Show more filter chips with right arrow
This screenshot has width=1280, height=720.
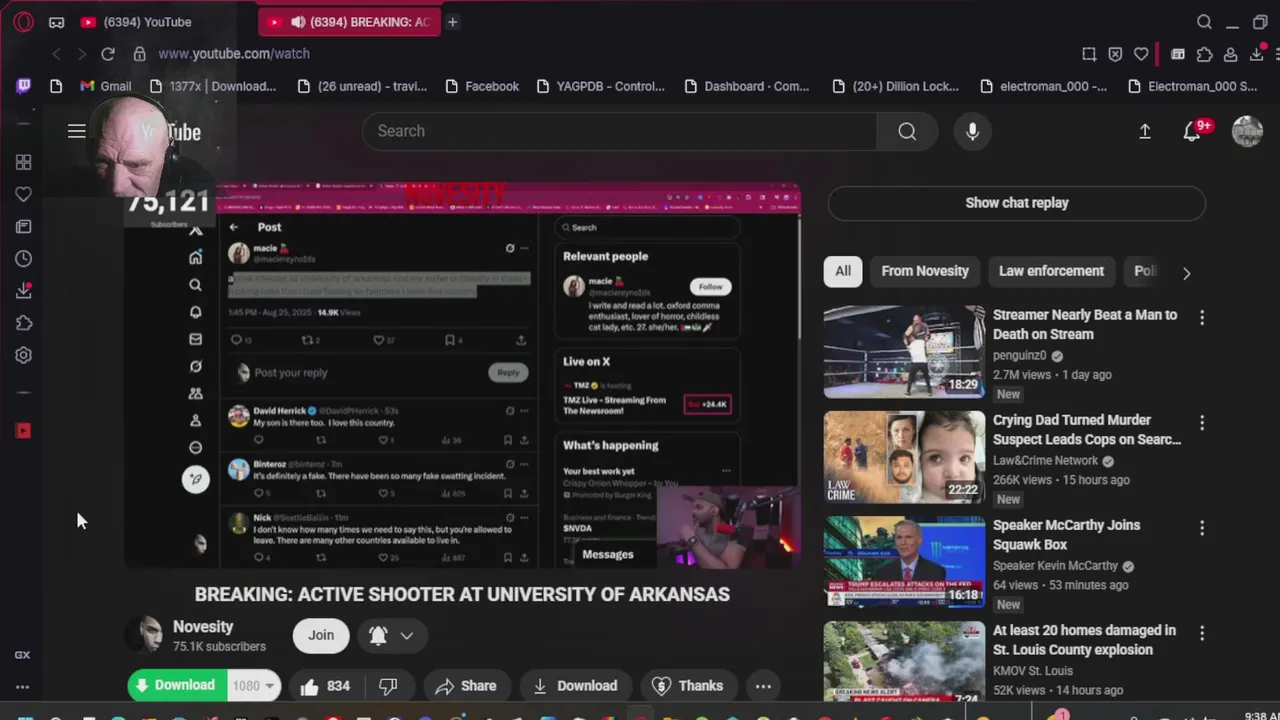tap(1186, 272)
